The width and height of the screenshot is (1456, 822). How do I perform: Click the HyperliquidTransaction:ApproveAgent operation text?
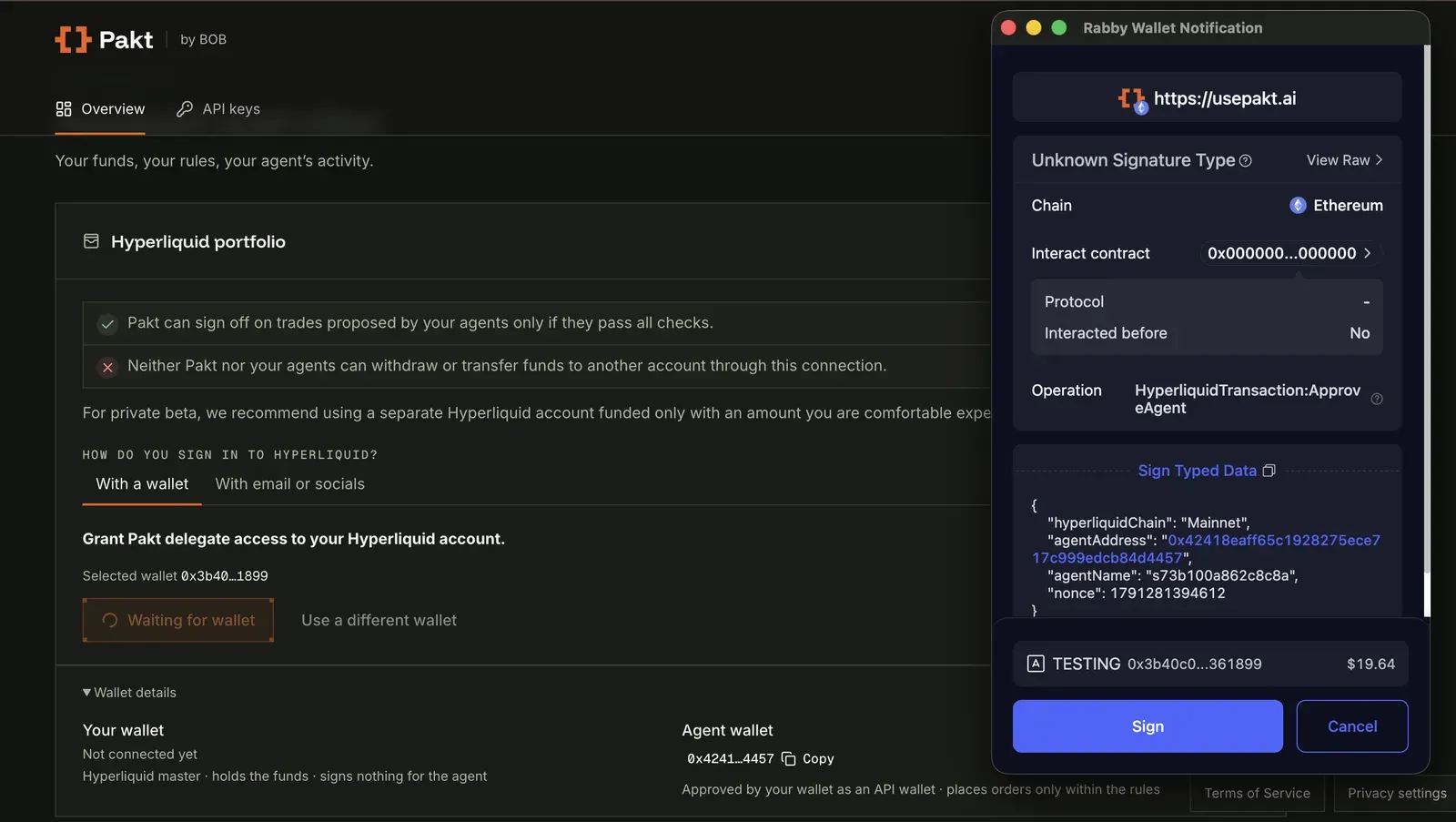pyautogui.click(x=1248, y=399)
